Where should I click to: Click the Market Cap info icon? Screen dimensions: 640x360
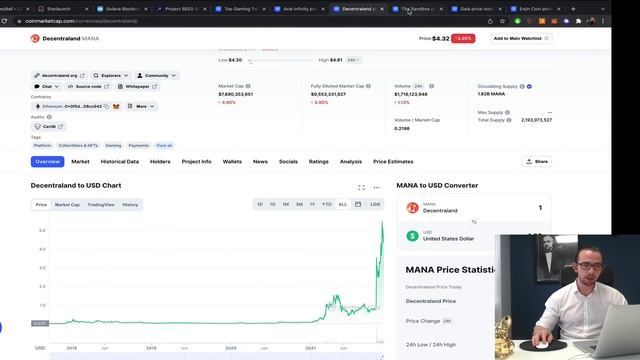pos(248,86)
